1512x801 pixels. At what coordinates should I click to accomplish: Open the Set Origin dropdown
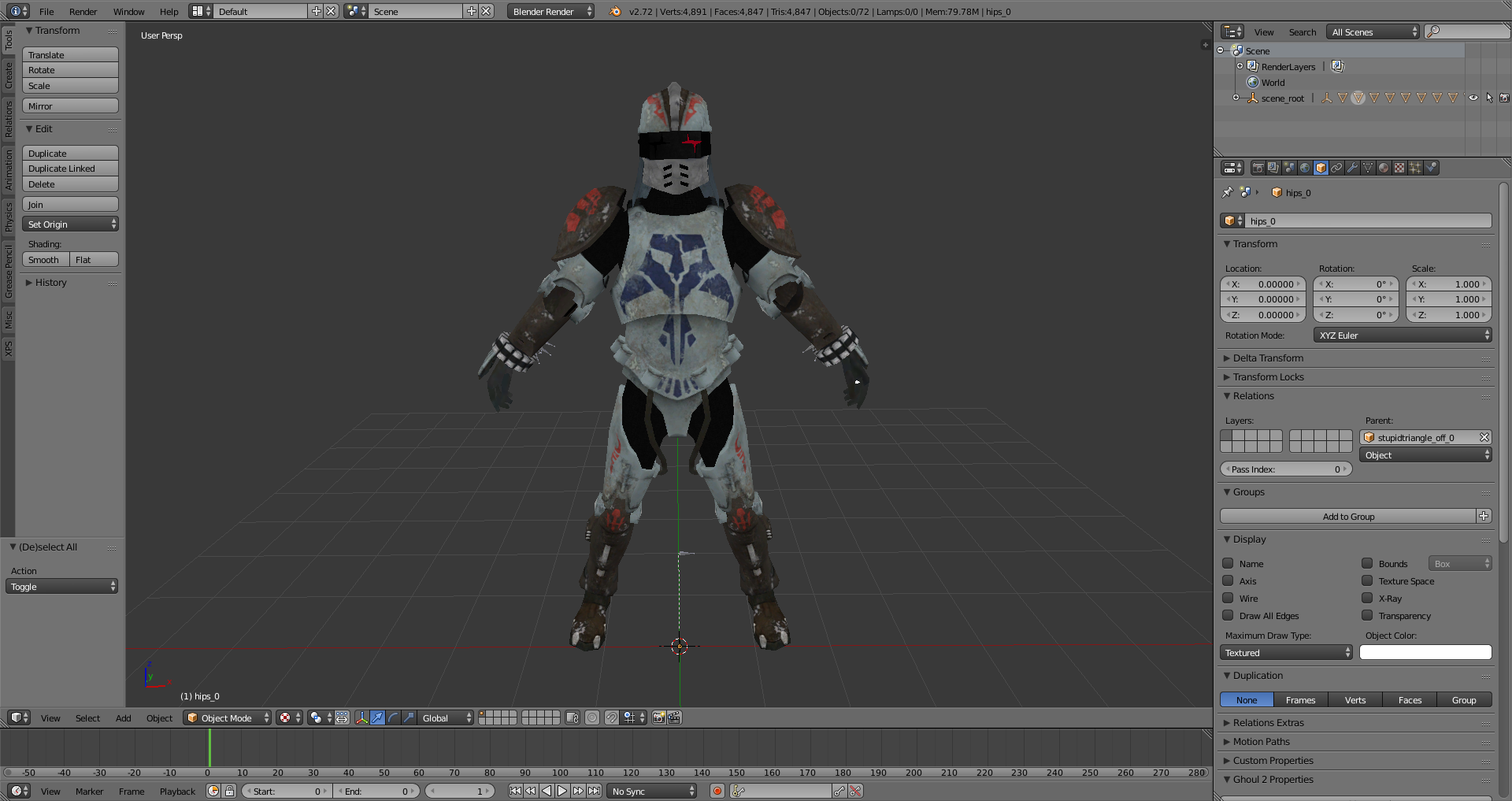pos(70,224)
